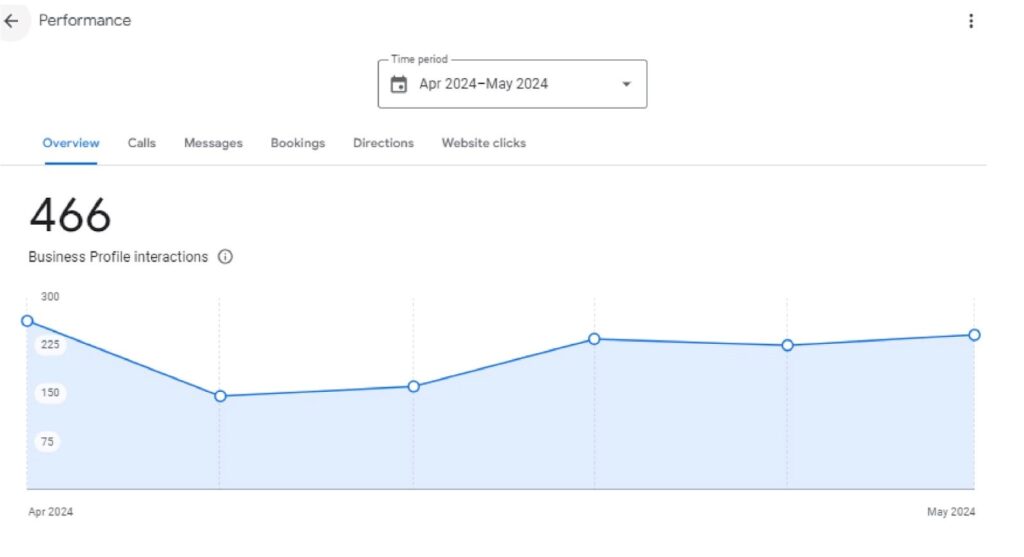Expand the Time period dropdown arrow
The image size is (1024, 557).
pos(627,84)
